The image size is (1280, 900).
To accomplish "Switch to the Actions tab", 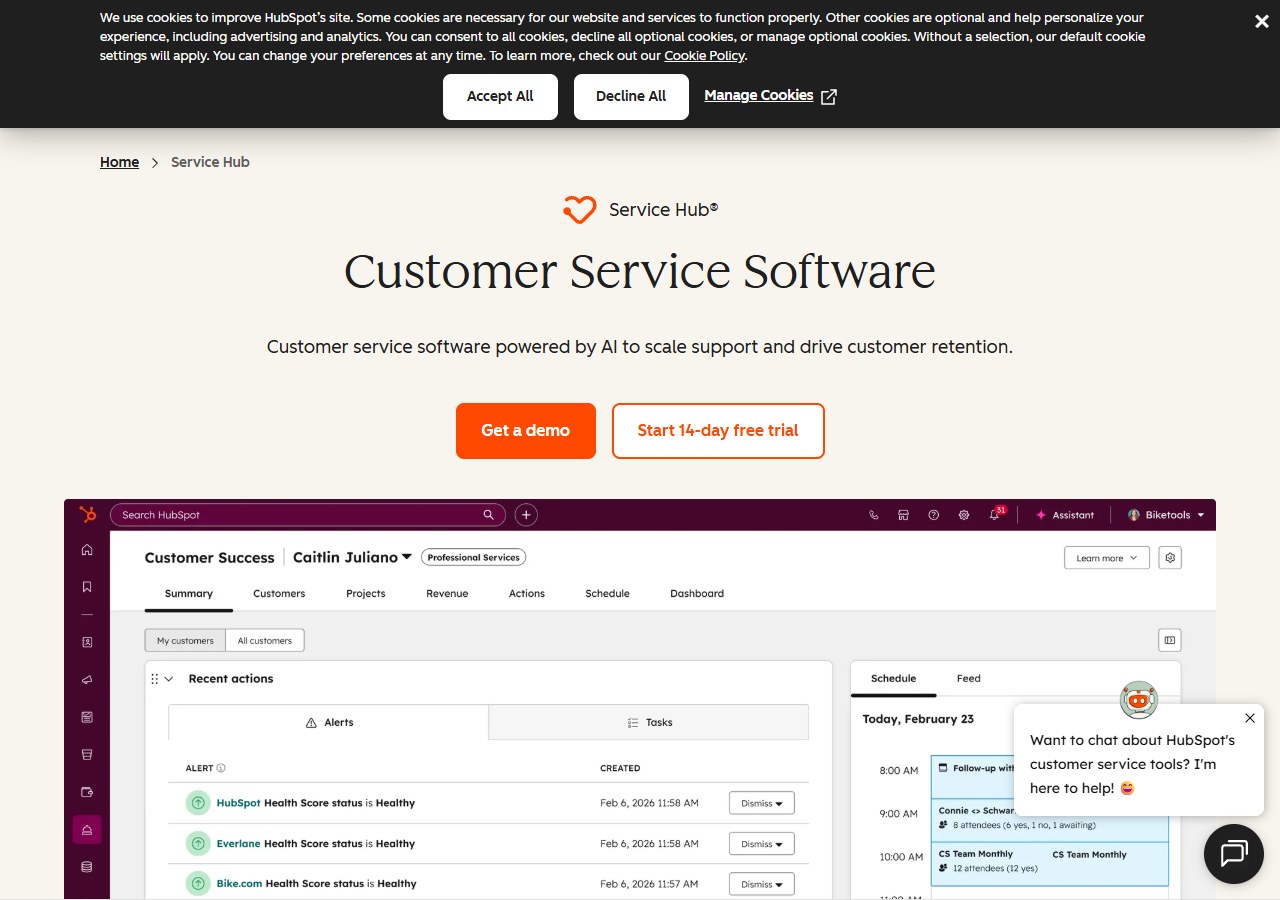I will click(x=527, y=593).
